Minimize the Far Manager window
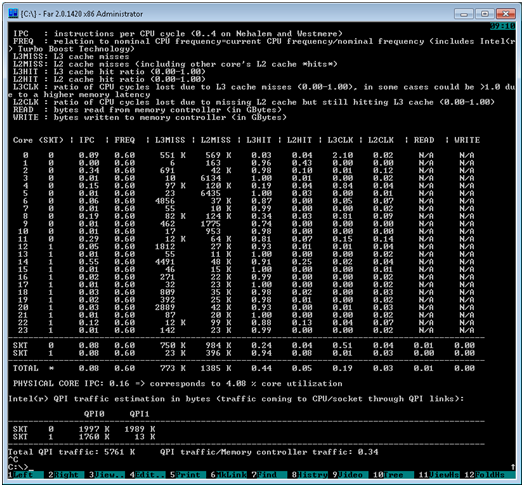 click(x=464, y=14)
